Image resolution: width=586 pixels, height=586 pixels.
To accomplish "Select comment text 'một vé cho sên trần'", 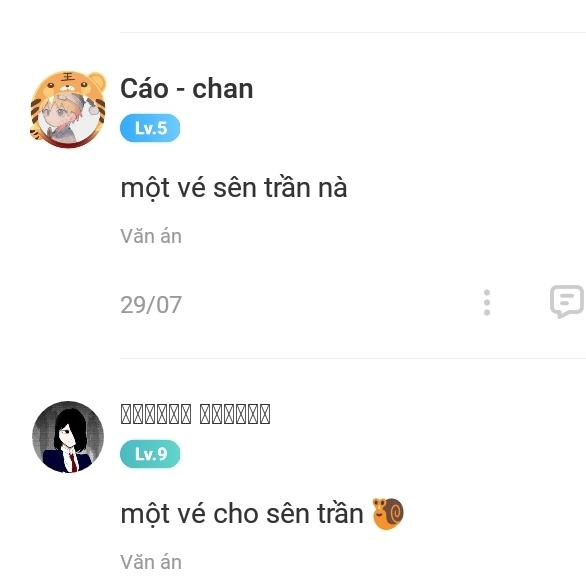I will (242, 514).
